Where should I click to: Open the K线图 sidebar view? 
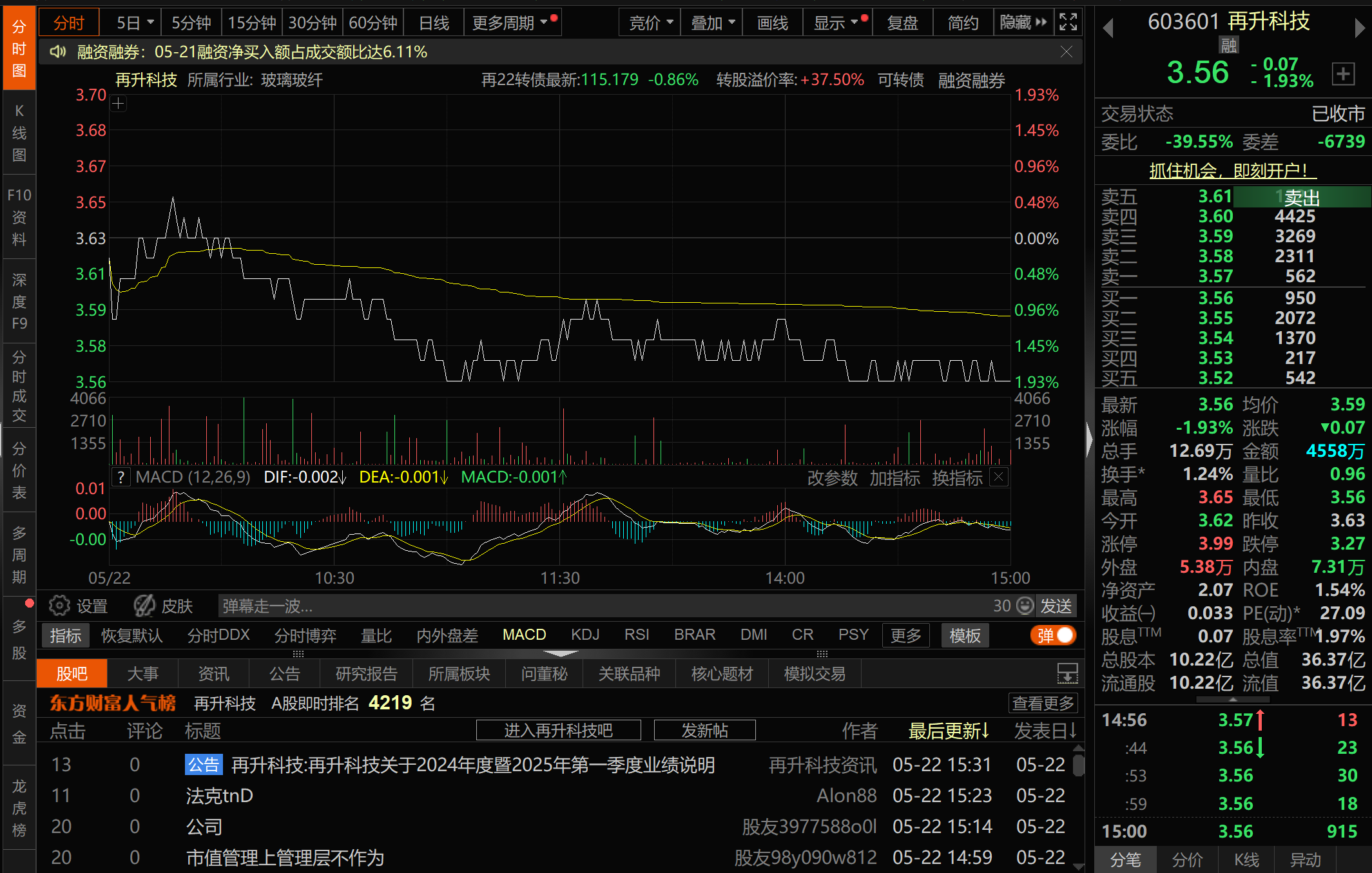pyautogui.click(x=19, y=133)
